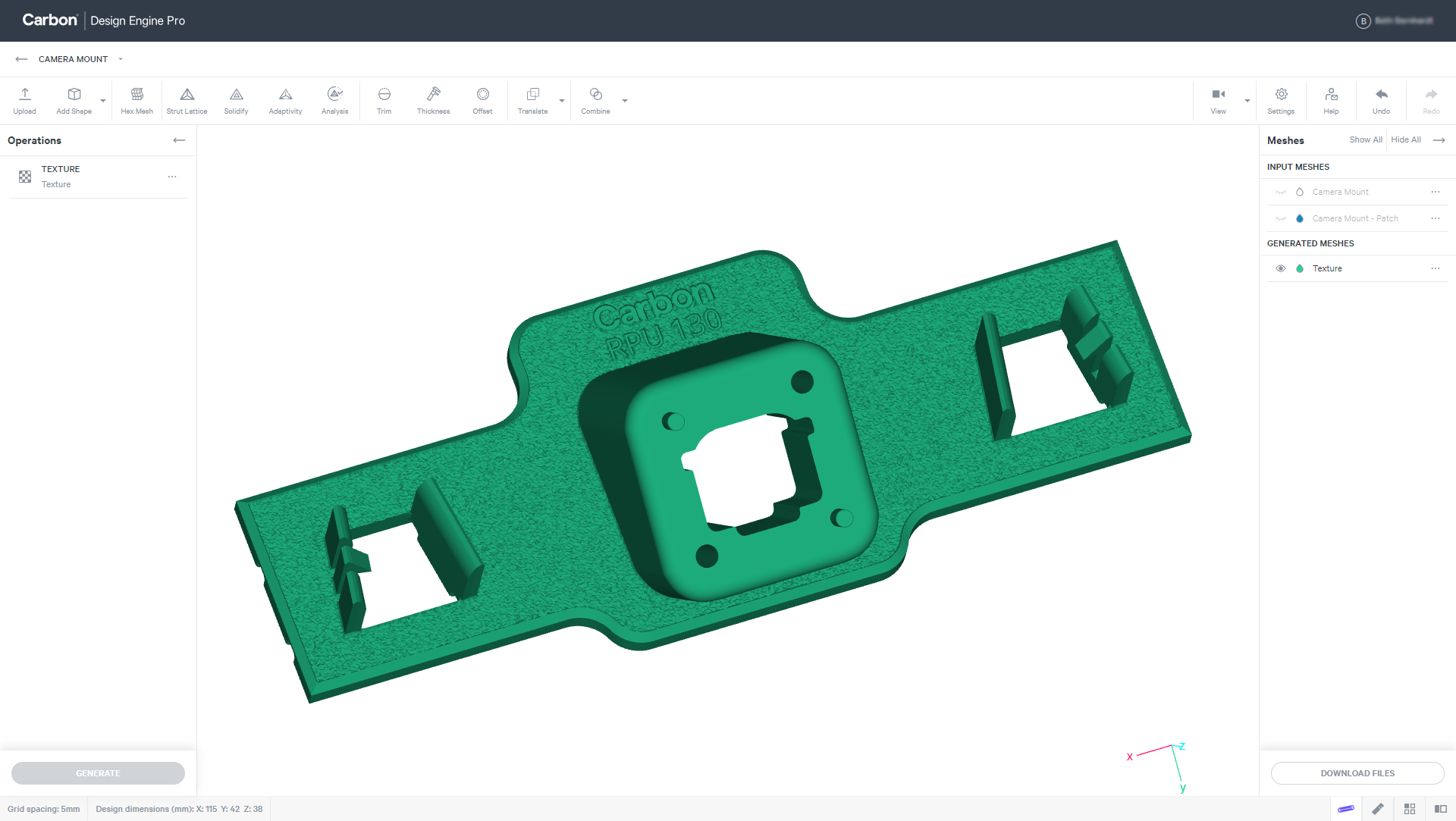
Task: Select the Offset tool
Action: pos(482,95)
